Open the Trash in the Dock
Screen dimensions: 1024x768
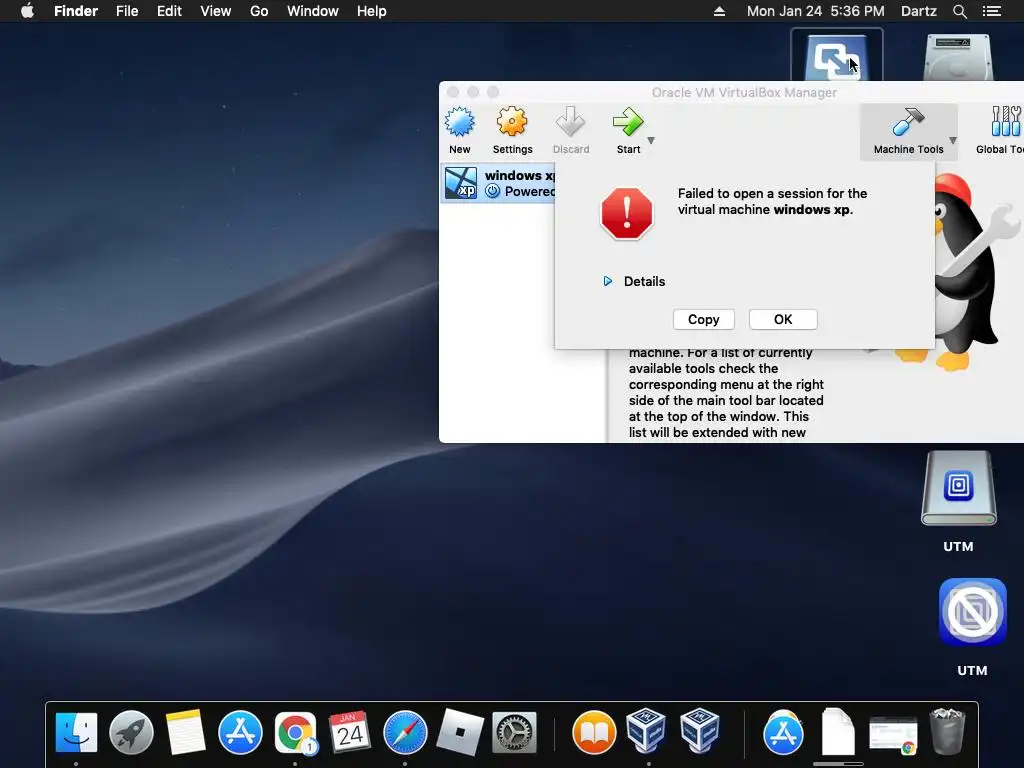(947, 731)
